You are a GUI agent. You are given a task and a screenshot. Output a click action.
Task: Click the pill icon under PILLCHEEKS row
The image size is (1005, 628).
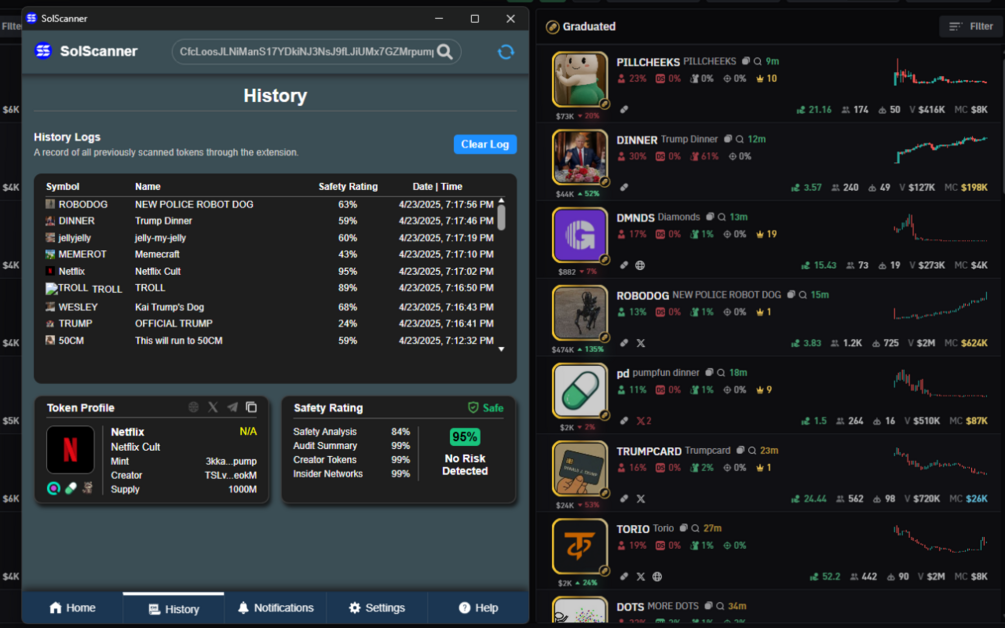[624, 110]
